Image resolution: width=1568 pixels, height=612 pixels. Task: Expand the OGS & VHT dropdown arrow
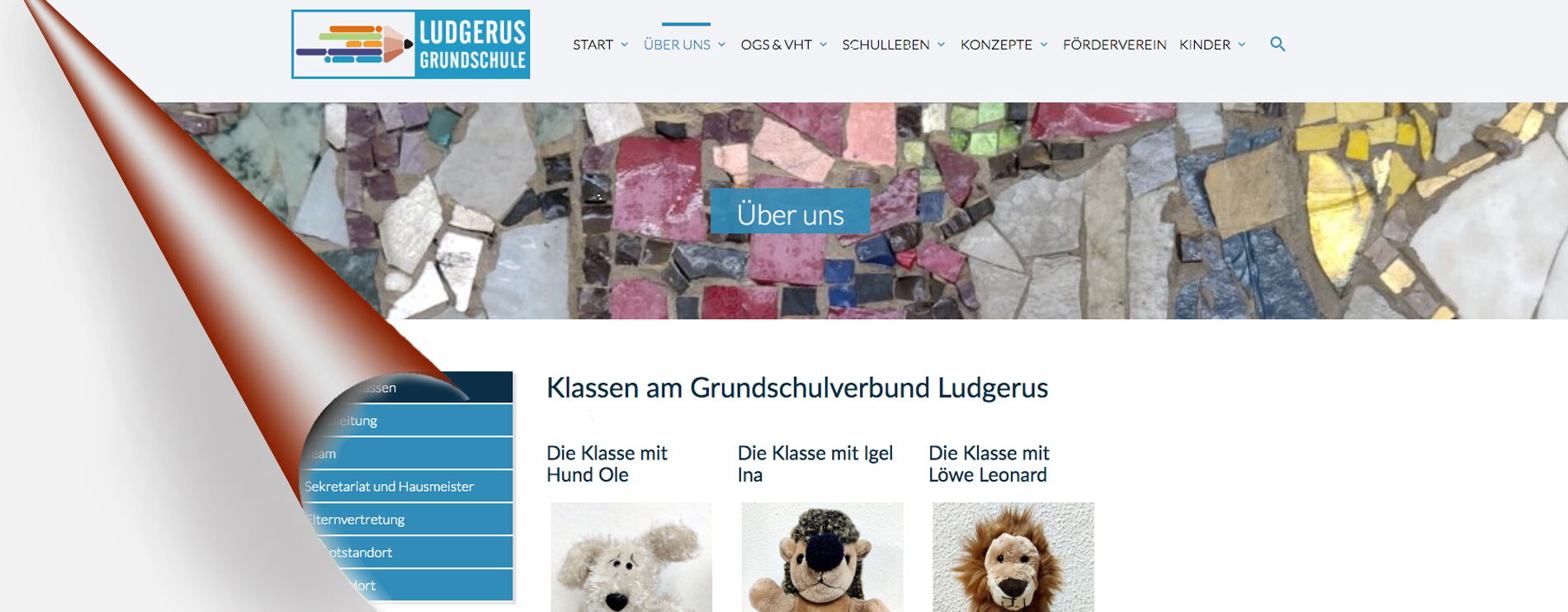point(824,45)
